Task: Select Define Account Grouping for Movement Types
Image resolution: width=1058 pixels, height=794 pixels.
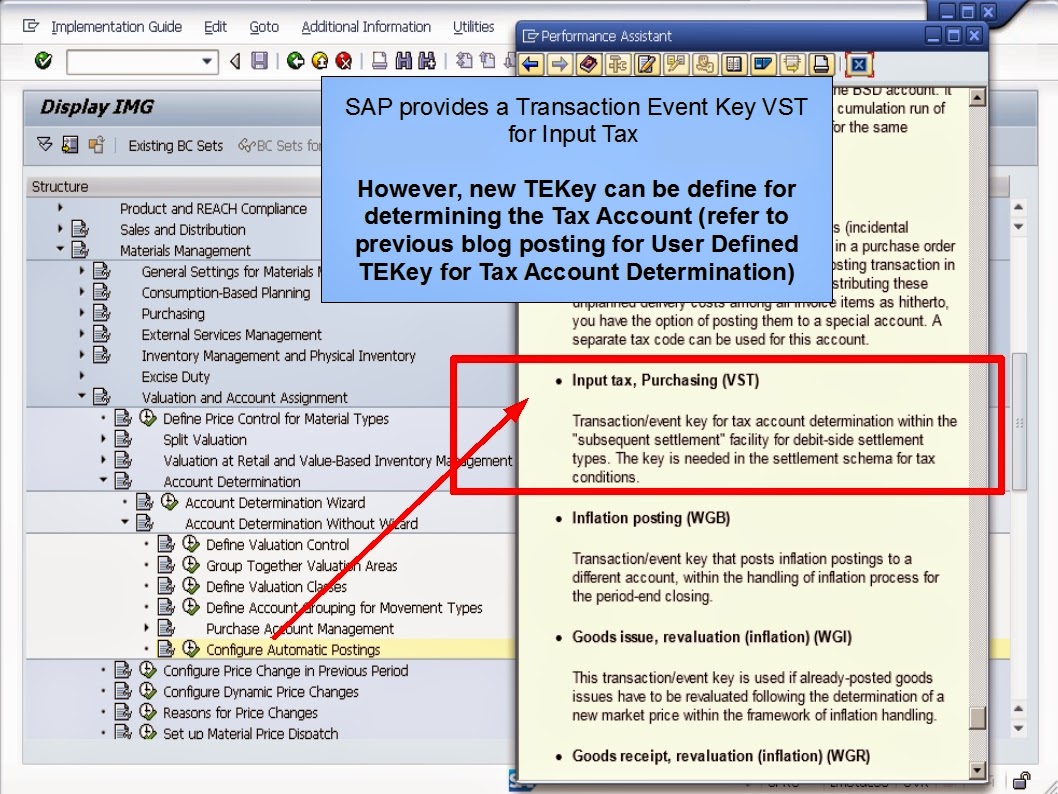Action: [x=344, y=608]
